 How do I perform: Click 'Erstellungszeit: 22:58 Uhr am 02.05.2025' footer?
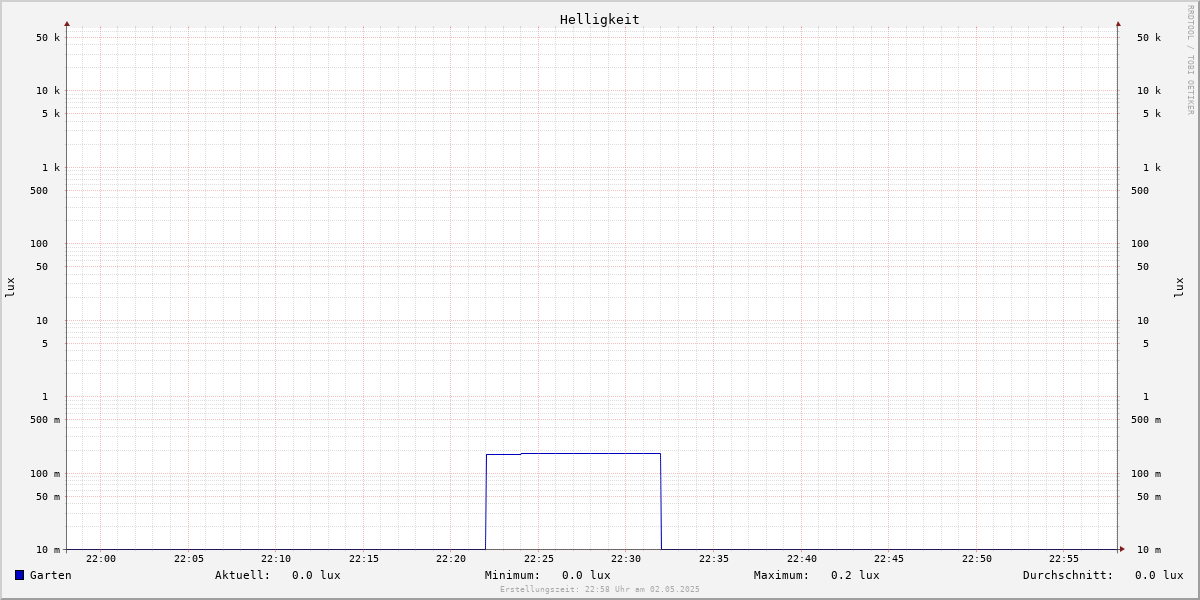click(x=600, y=589)
